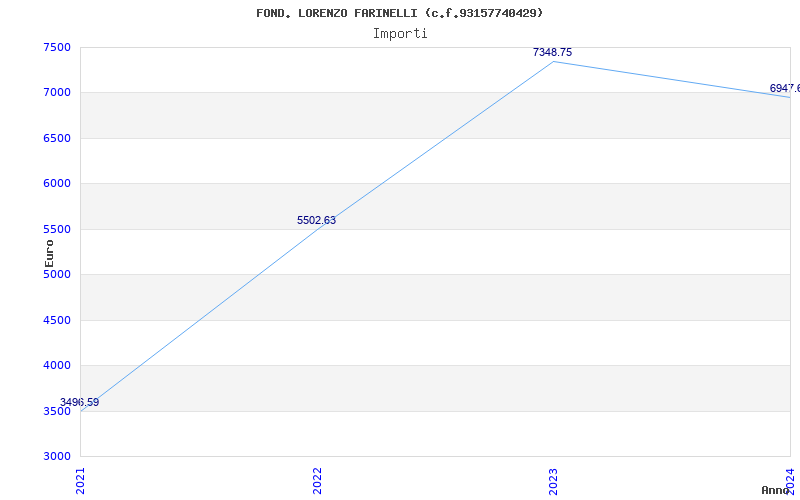
Task: Click the Anno axis title
Action: tap(775, 490)
